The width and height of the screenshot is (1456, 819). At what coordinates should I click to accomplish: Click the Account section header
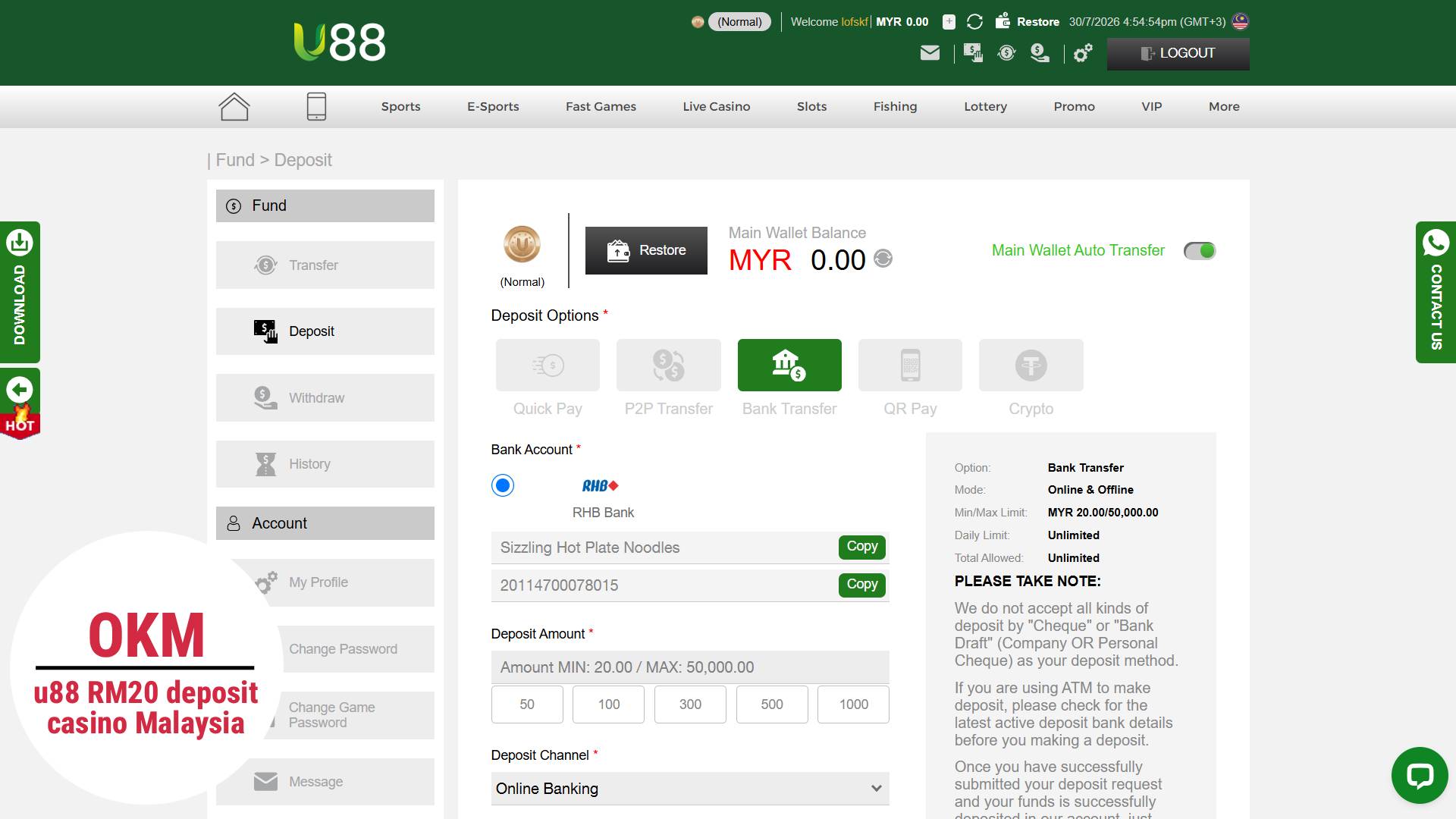[325, 523]
